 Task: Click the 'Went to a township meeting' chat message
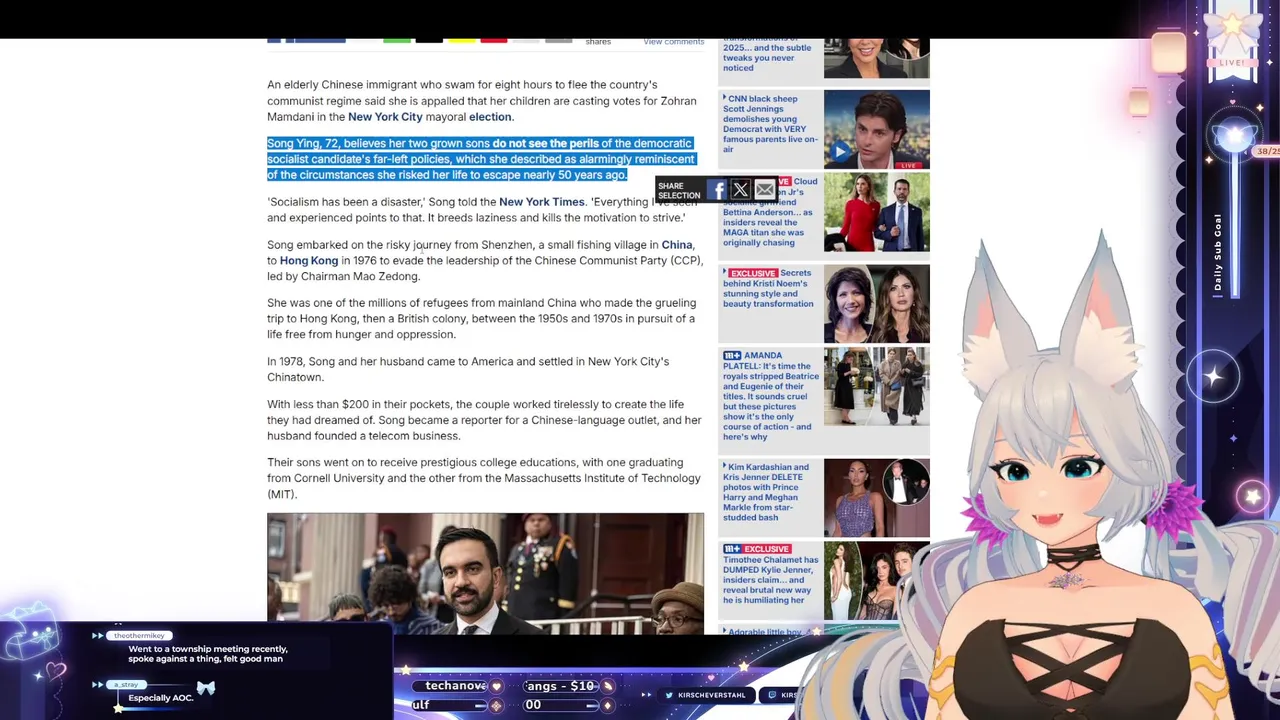(208, 654)
